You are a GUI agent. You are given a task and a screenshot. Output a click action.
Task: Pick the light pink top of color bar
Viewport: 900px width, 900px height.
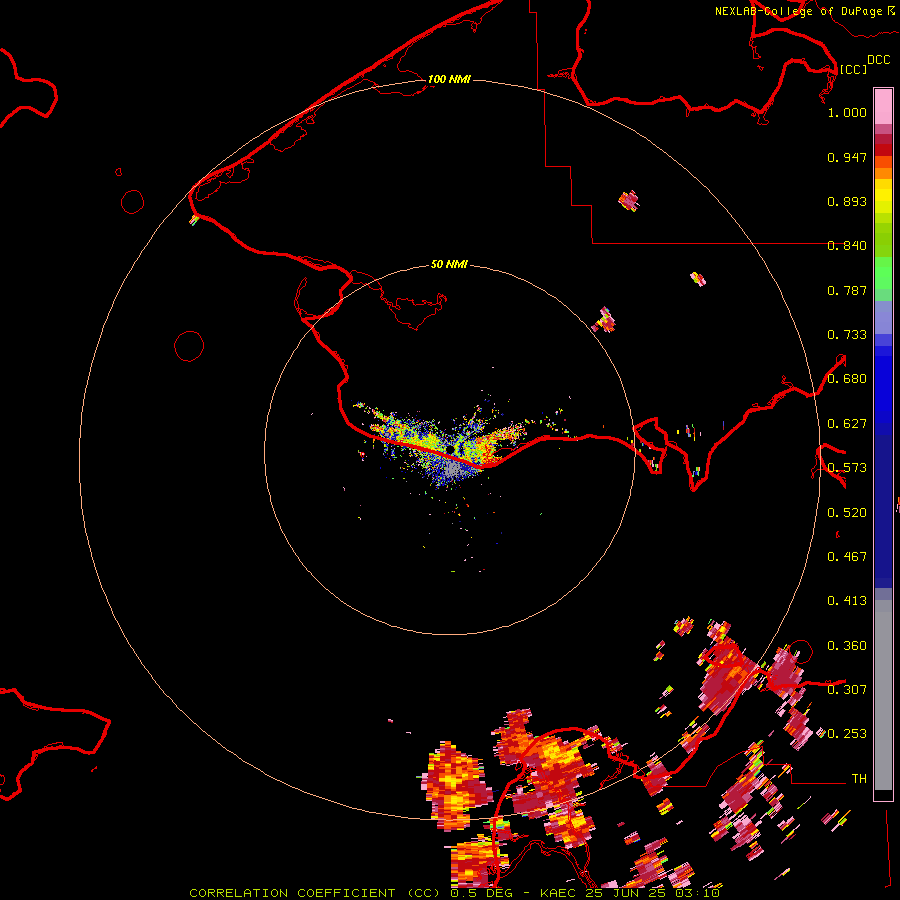(883, 107)
